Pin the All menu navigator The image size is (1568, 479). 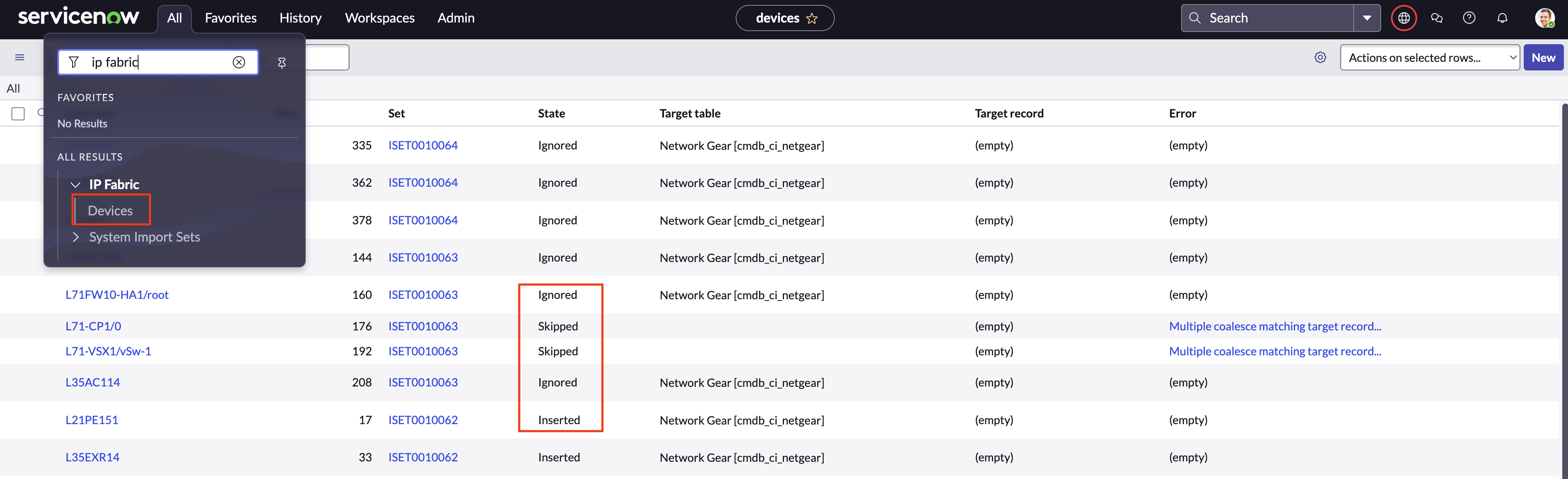tap(281, 63)
